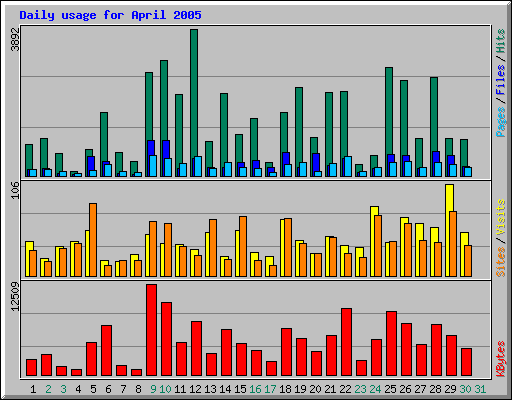This screenshot has width=512, height=400.
Task: Click day label '2' on the x-axis
Action: 48,389
